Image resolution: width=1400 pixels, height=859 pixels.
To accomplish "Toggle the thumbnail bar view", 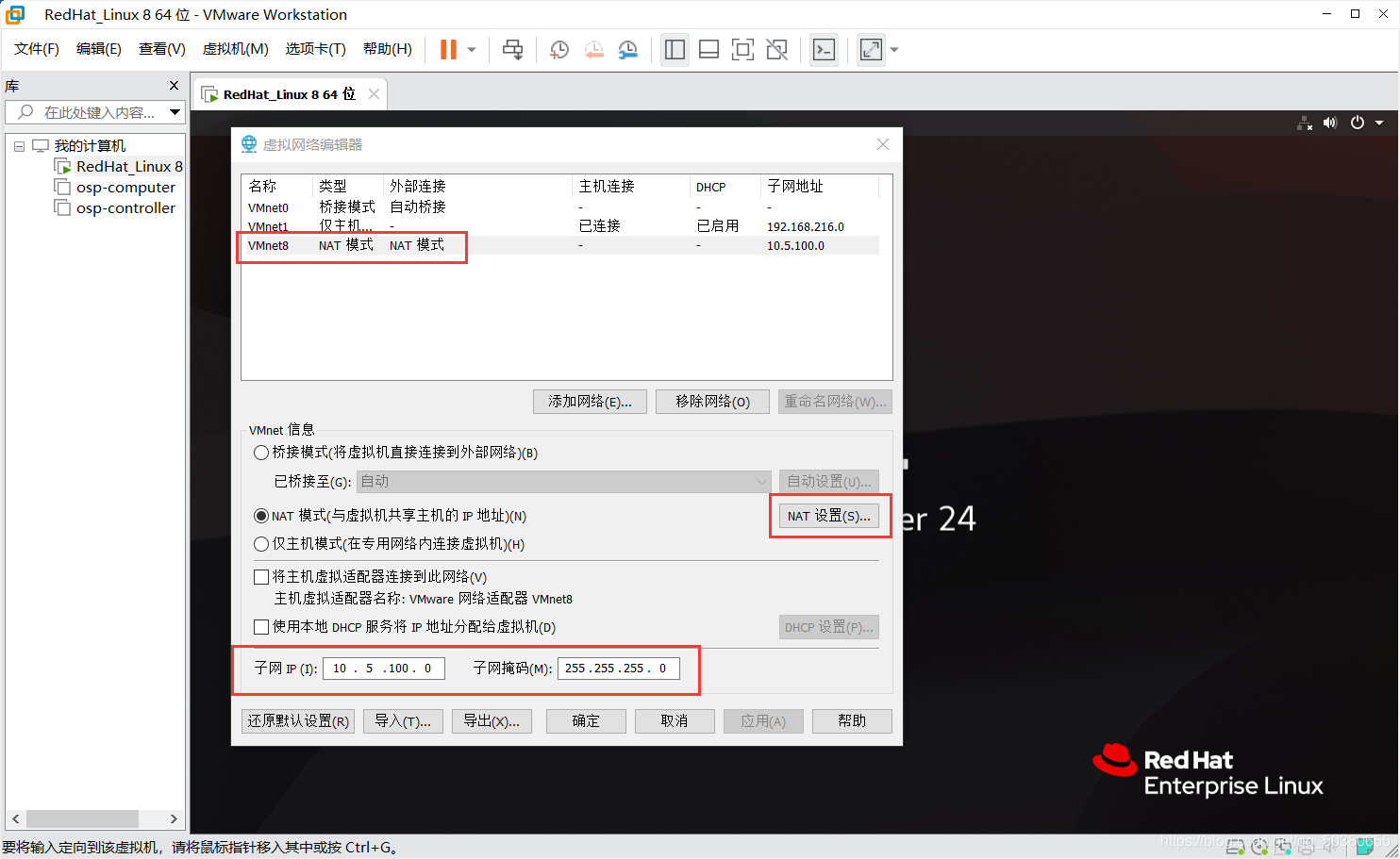I will (708, 50).
